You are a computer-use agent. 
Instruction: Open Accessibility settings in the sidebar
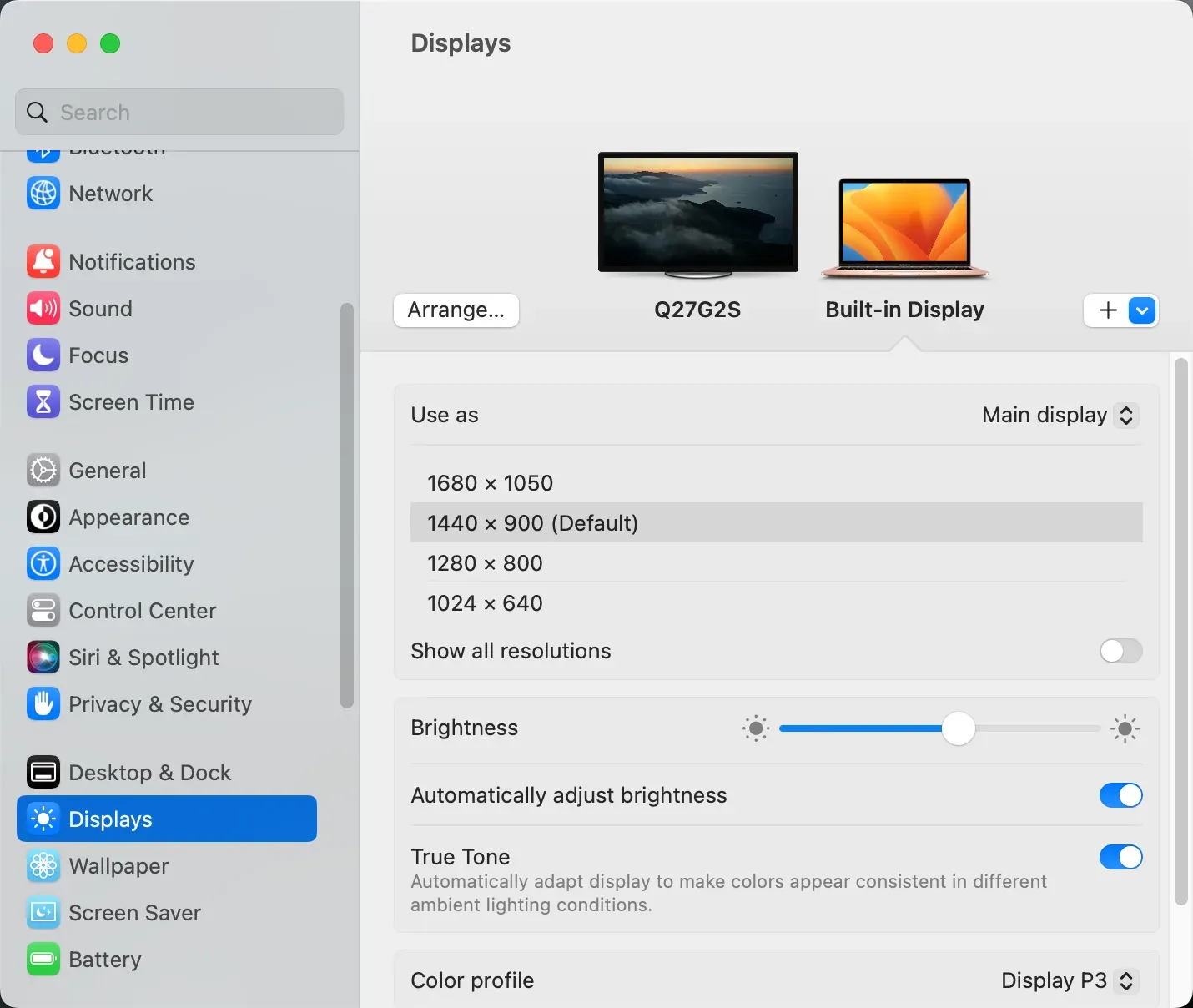point(167,564)
